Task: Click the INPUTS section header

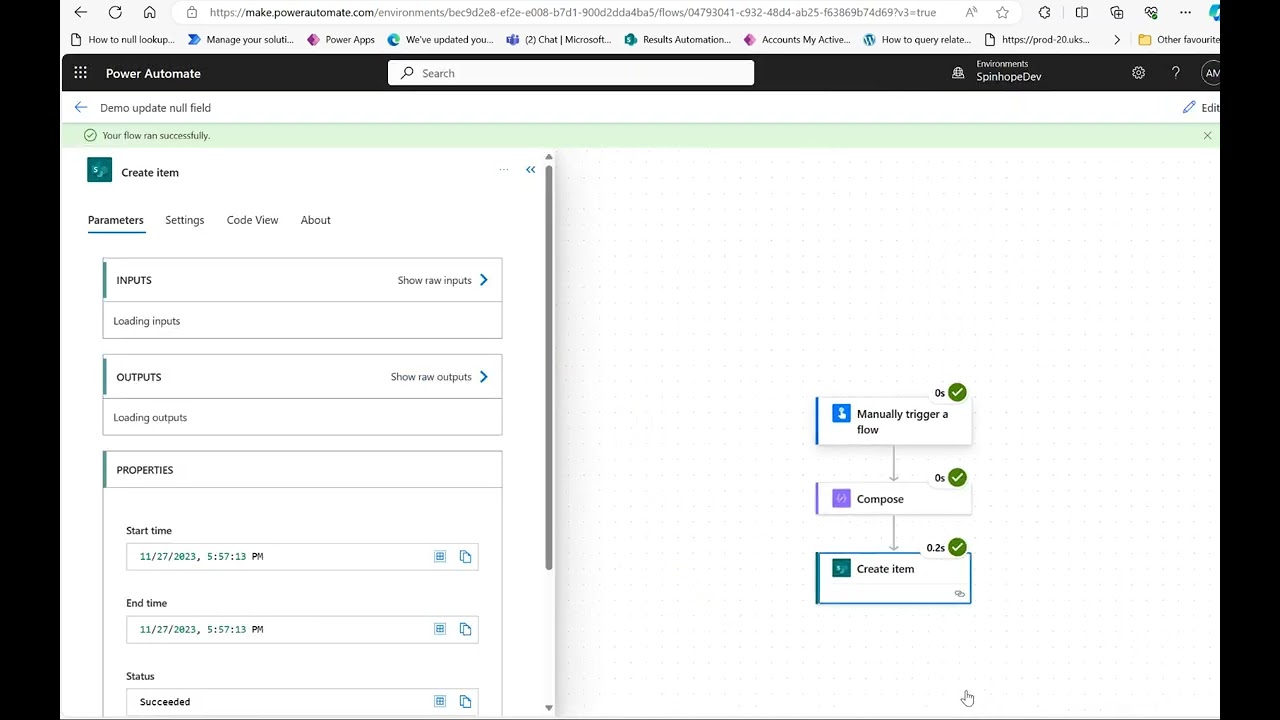Action: pyautogui.click(x=302, y=280)
